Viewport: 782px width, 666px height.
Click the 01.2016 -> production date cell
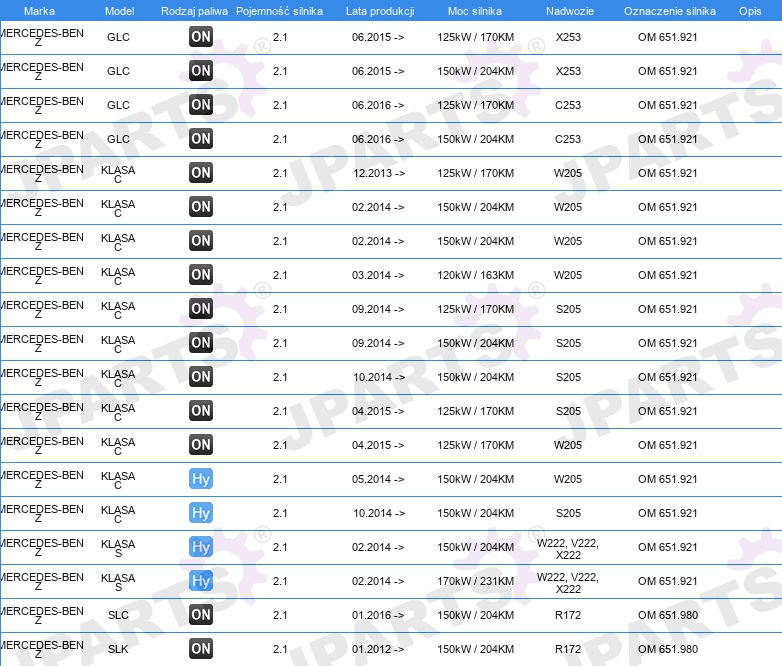[x=378, y=615]
